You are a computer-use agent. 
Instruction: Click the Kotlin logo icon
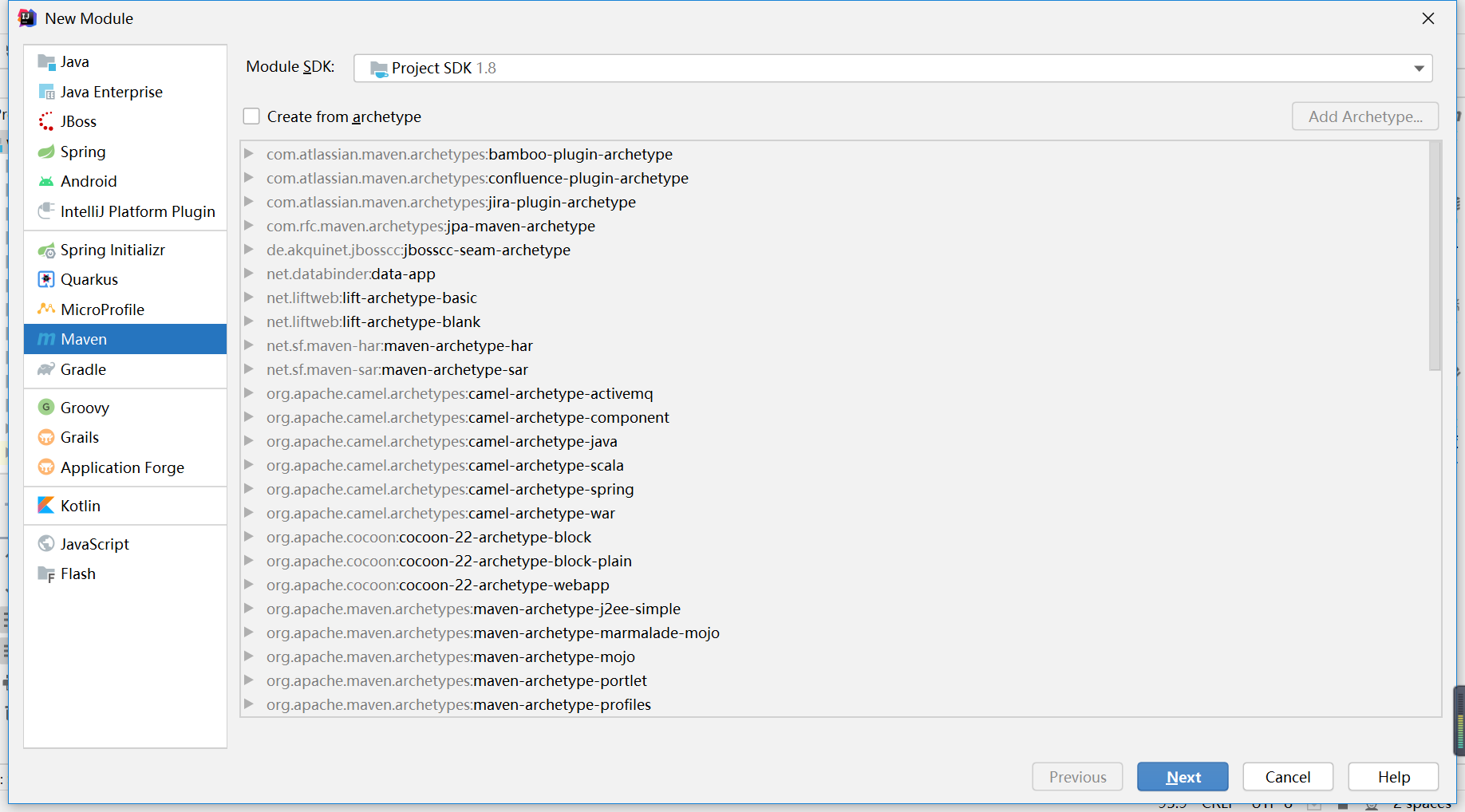click(46, 505)
